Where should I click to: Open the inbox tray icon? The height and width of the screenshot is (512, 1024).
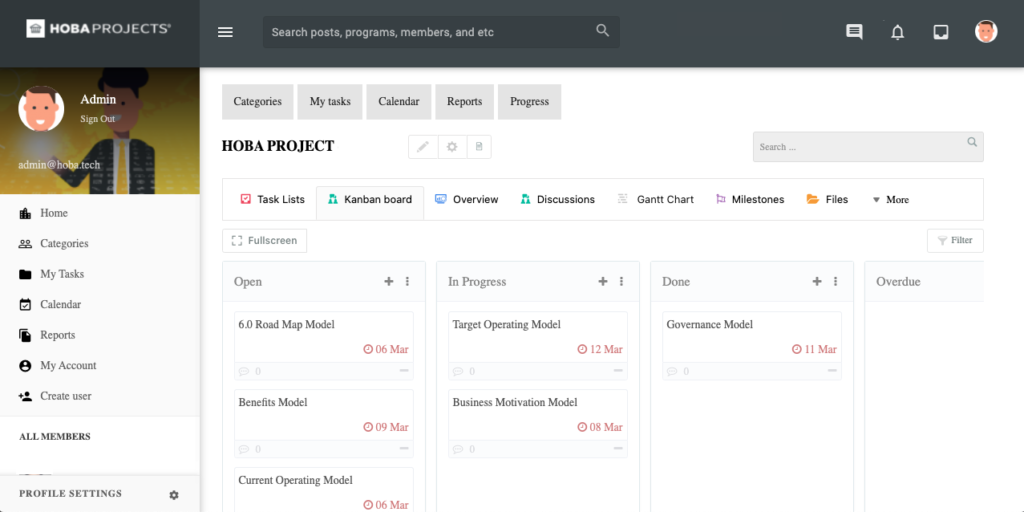[941, 32]
